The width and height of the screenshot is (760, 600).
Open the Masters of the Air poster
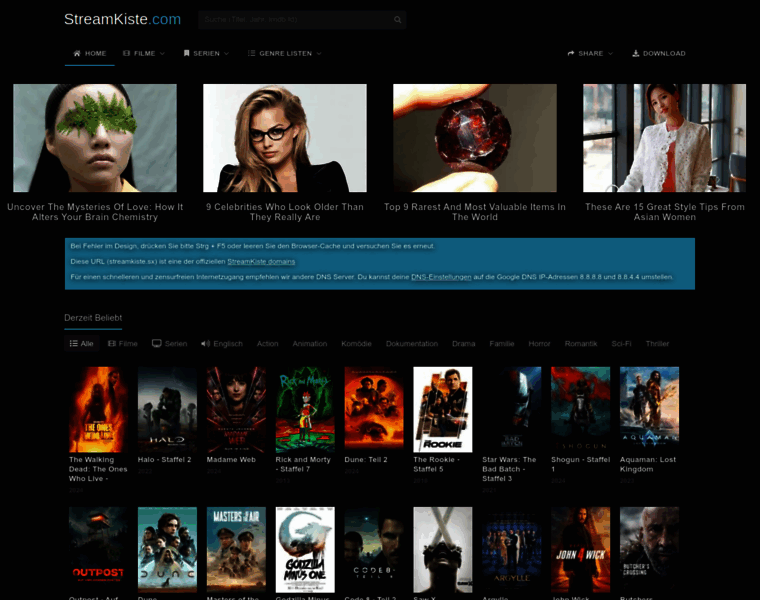coord(236,550)
